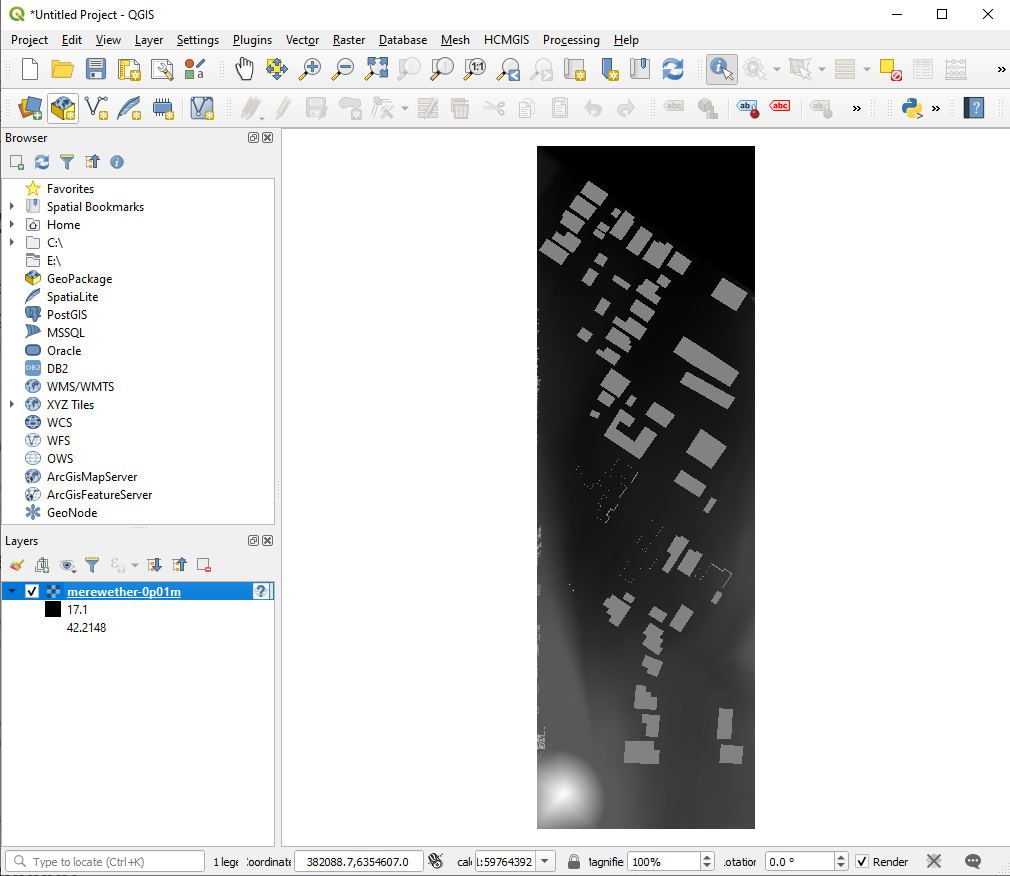Screen dimensions: 1010x876
Task: Click the Help Contents icon
Action: coord(974,108)
